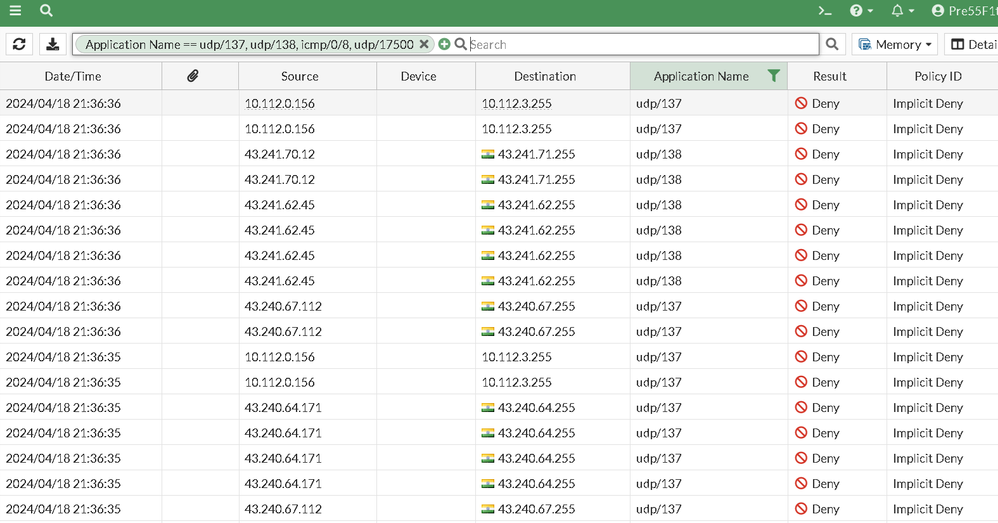
Task: Open the notifications bell dropdown
Action: coord(901,11)
